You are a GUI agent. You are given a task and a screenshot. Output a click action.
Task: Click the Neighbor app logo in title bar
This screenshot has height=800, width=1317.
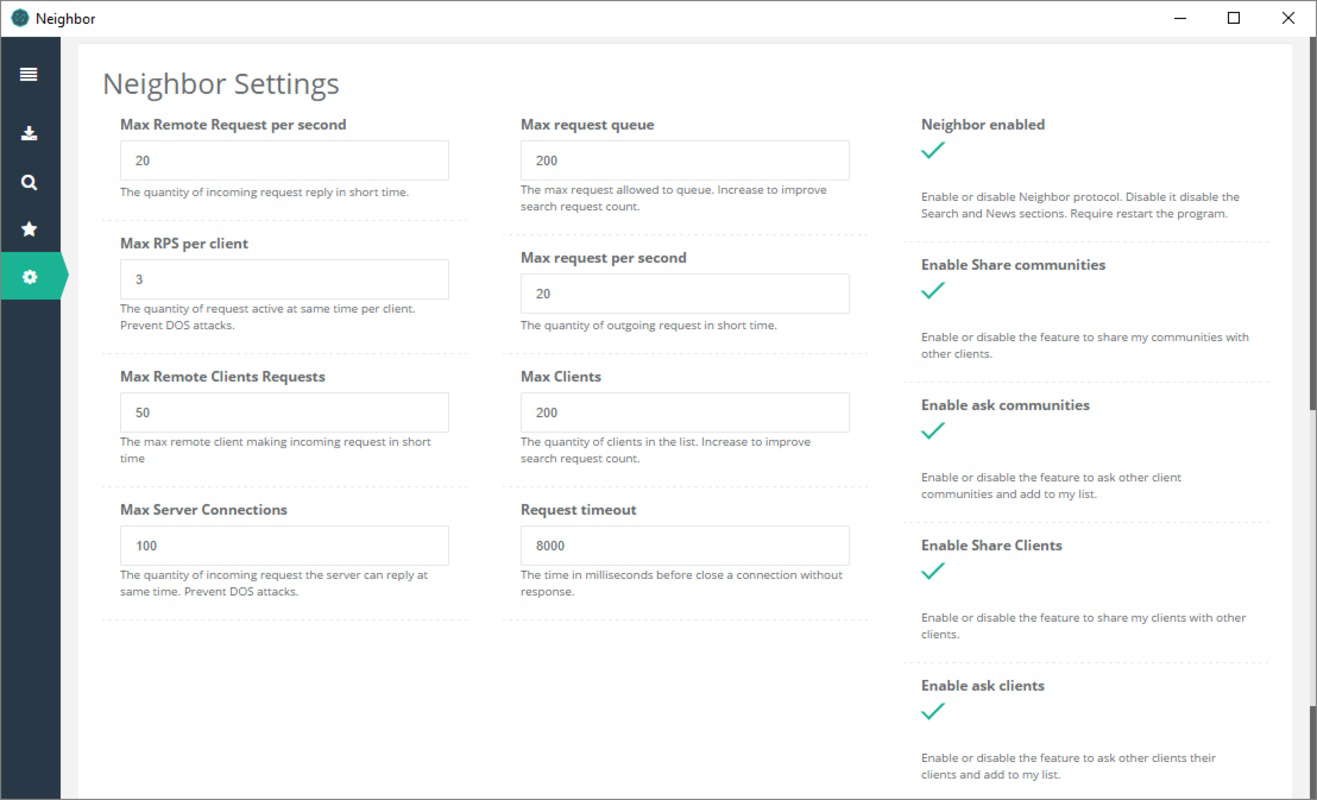pos(19,18)
